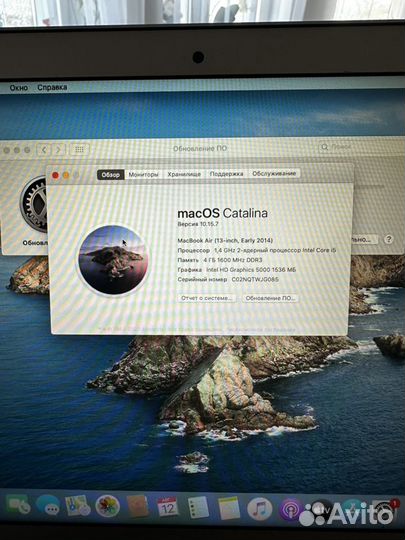Click the Графика Intel HD Graphics 5000 line
405x540 pixels.
237,270
